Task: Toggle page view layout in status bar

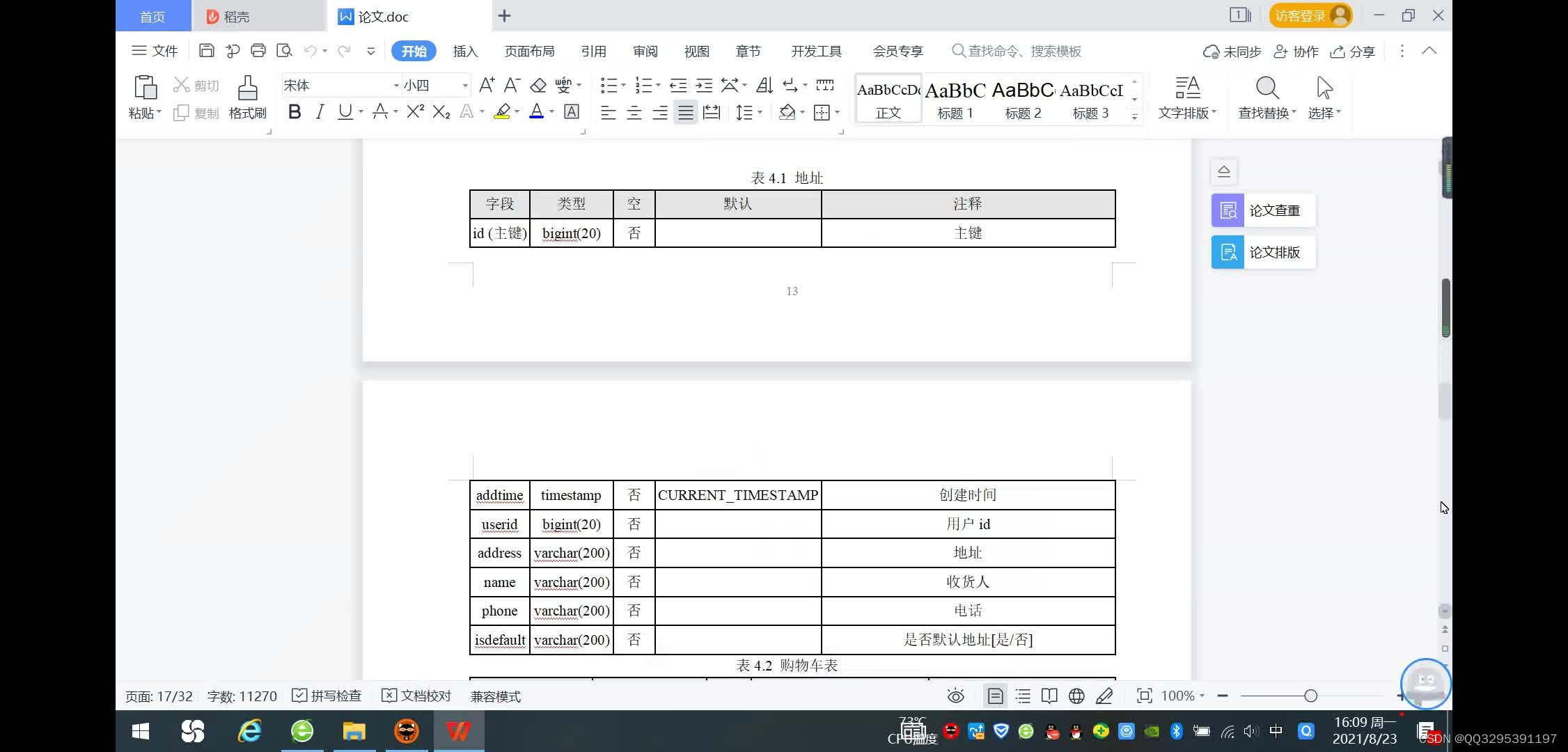Action: [996, 696]
